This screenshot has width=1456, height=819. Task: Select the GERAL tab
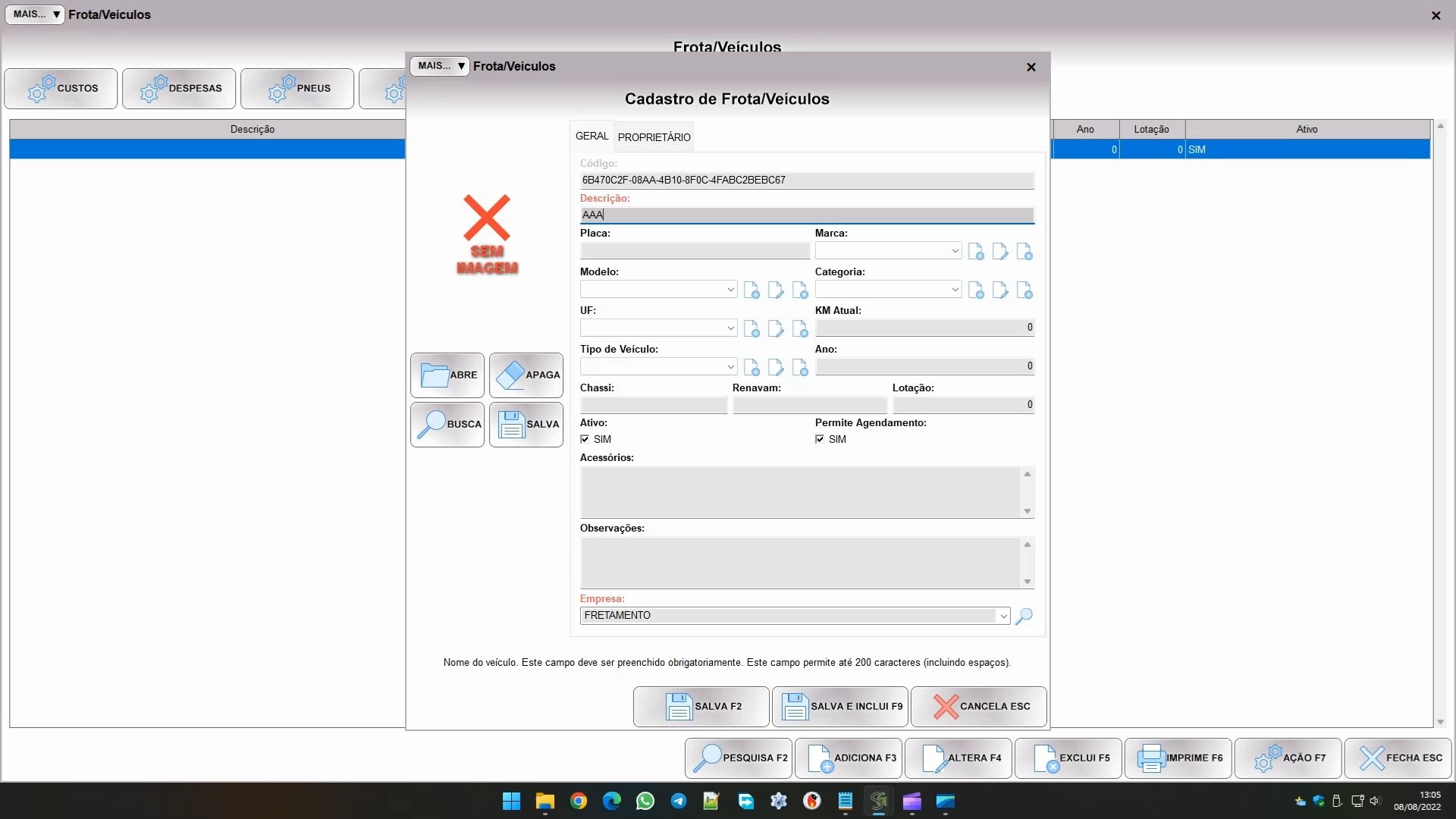pos(591,136)
